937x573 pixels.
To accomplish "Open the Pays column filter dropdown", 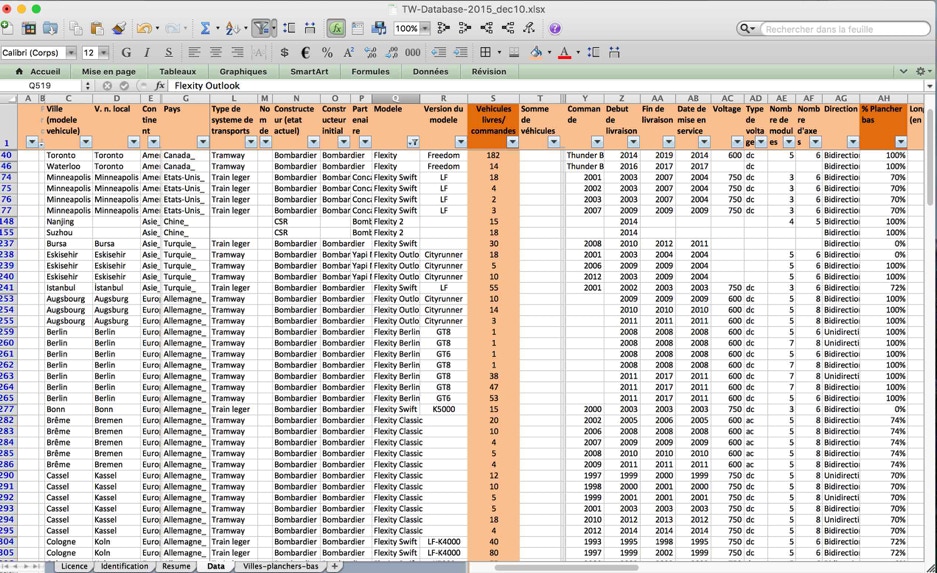I will [x=203, y=142].
